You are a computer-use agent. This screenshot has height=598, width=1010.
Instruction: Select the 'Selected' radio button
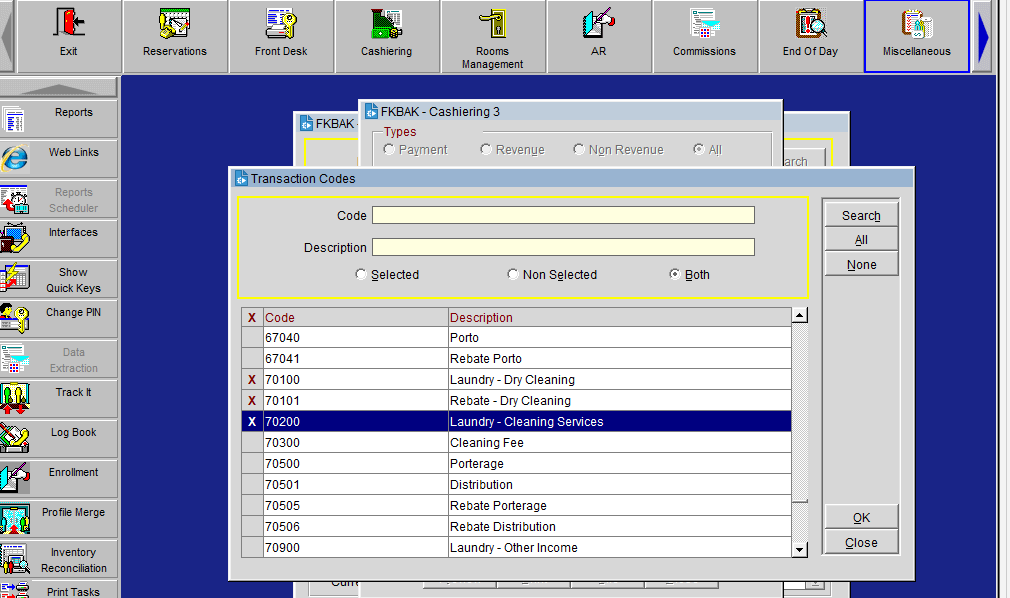tap(361, 275)
